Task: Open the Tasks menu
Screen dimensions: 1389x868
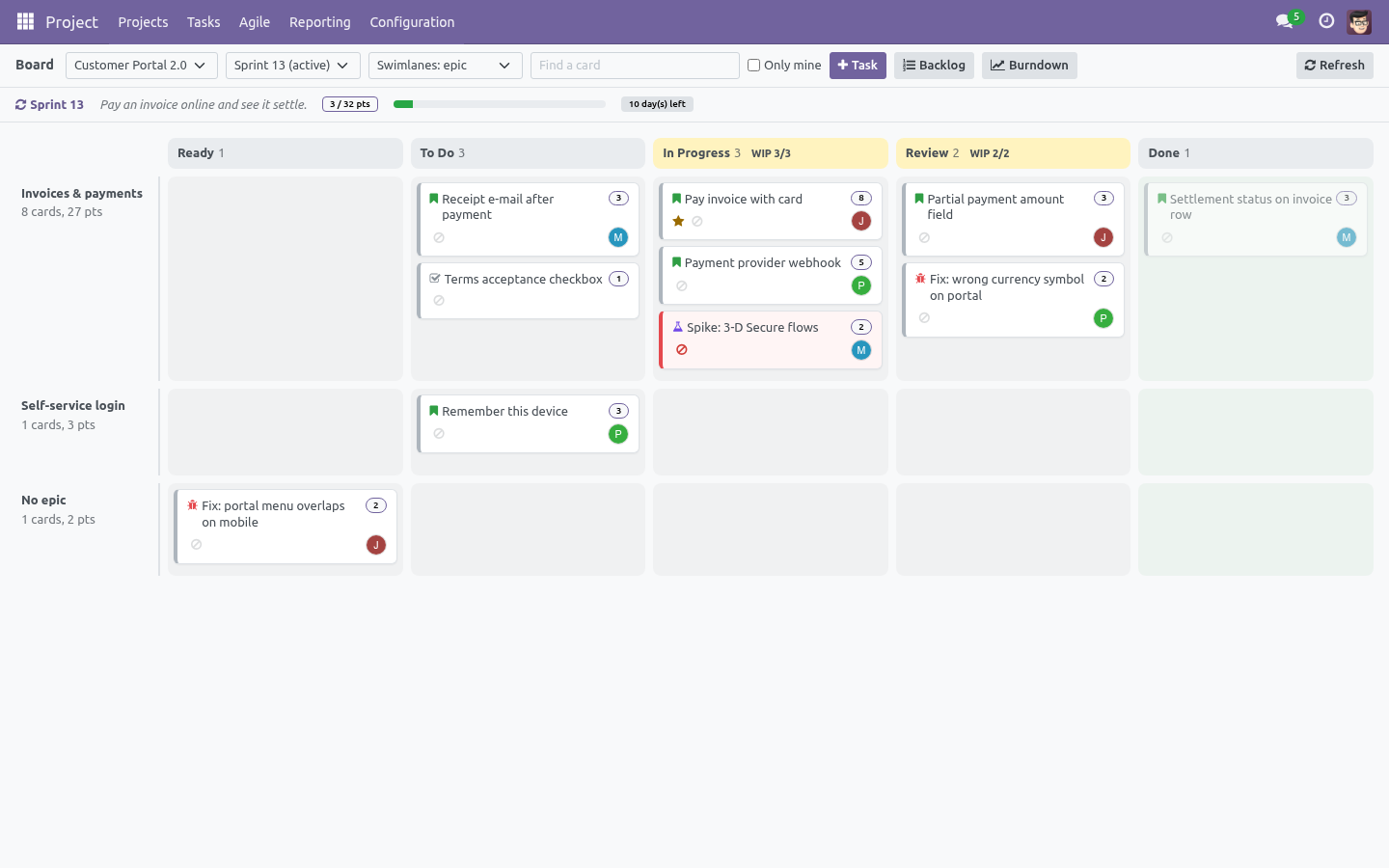Action: pyautogui.click(x=204, y=22)
